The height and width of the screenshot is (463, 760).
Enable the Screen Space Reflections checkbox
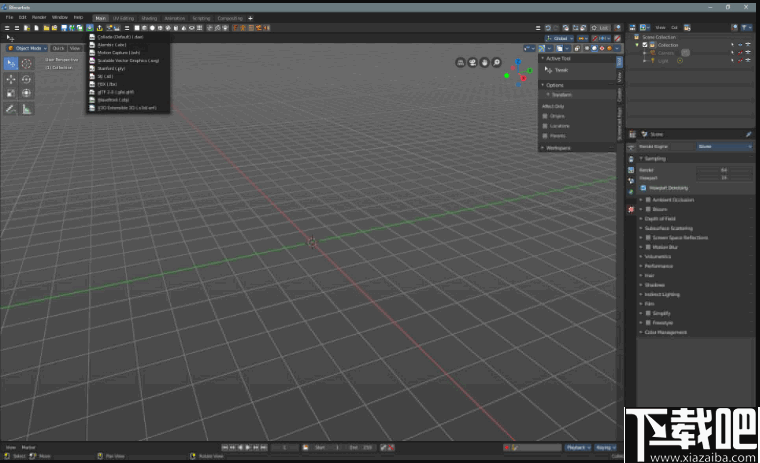pos(648,238)
